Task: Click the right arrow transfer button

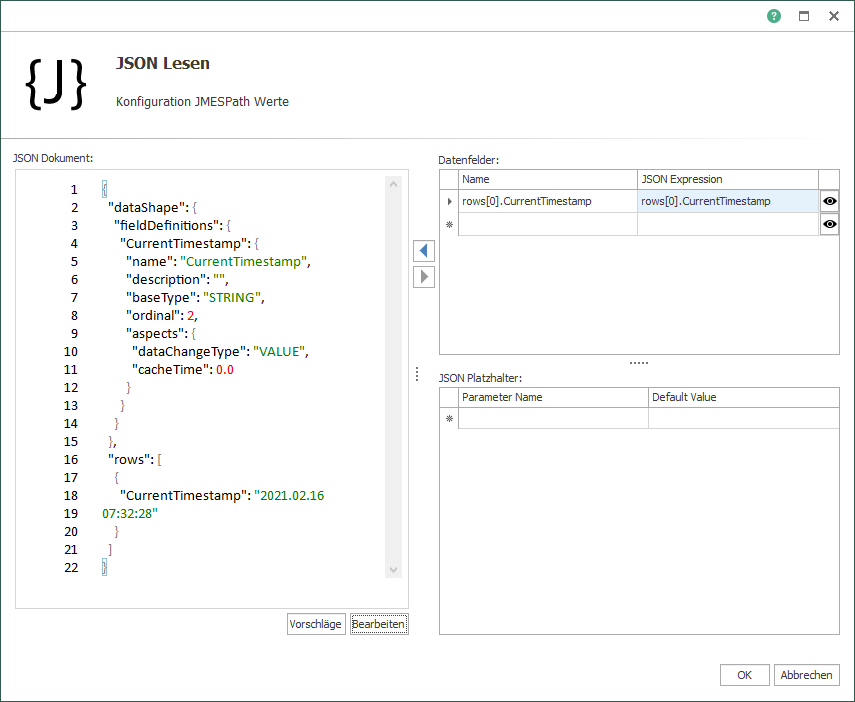Action: 424,277
